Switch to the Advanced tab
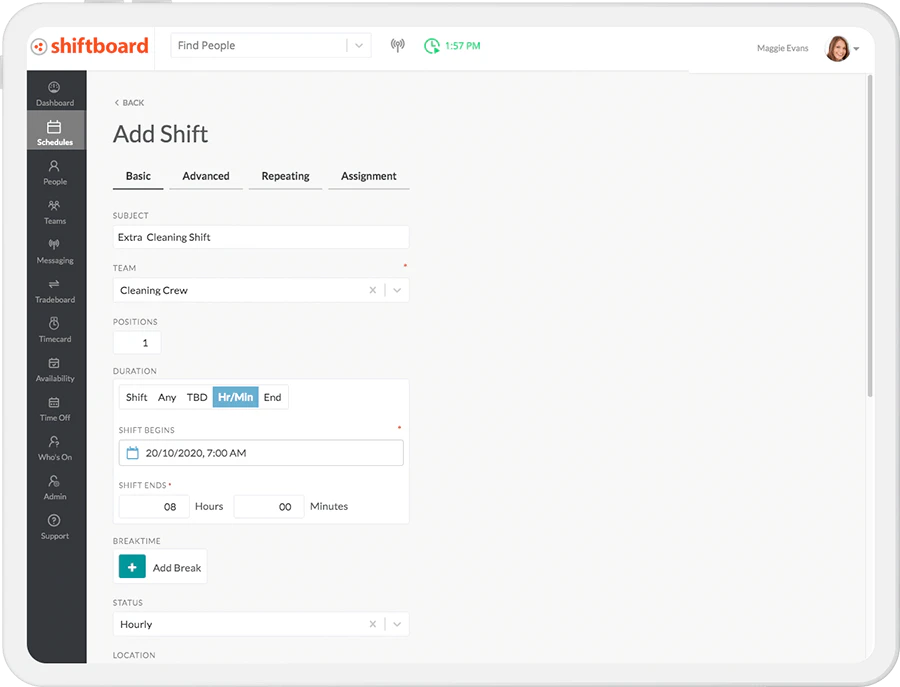Viewport: 900px width, 687px height. click(x=205, y=176)
